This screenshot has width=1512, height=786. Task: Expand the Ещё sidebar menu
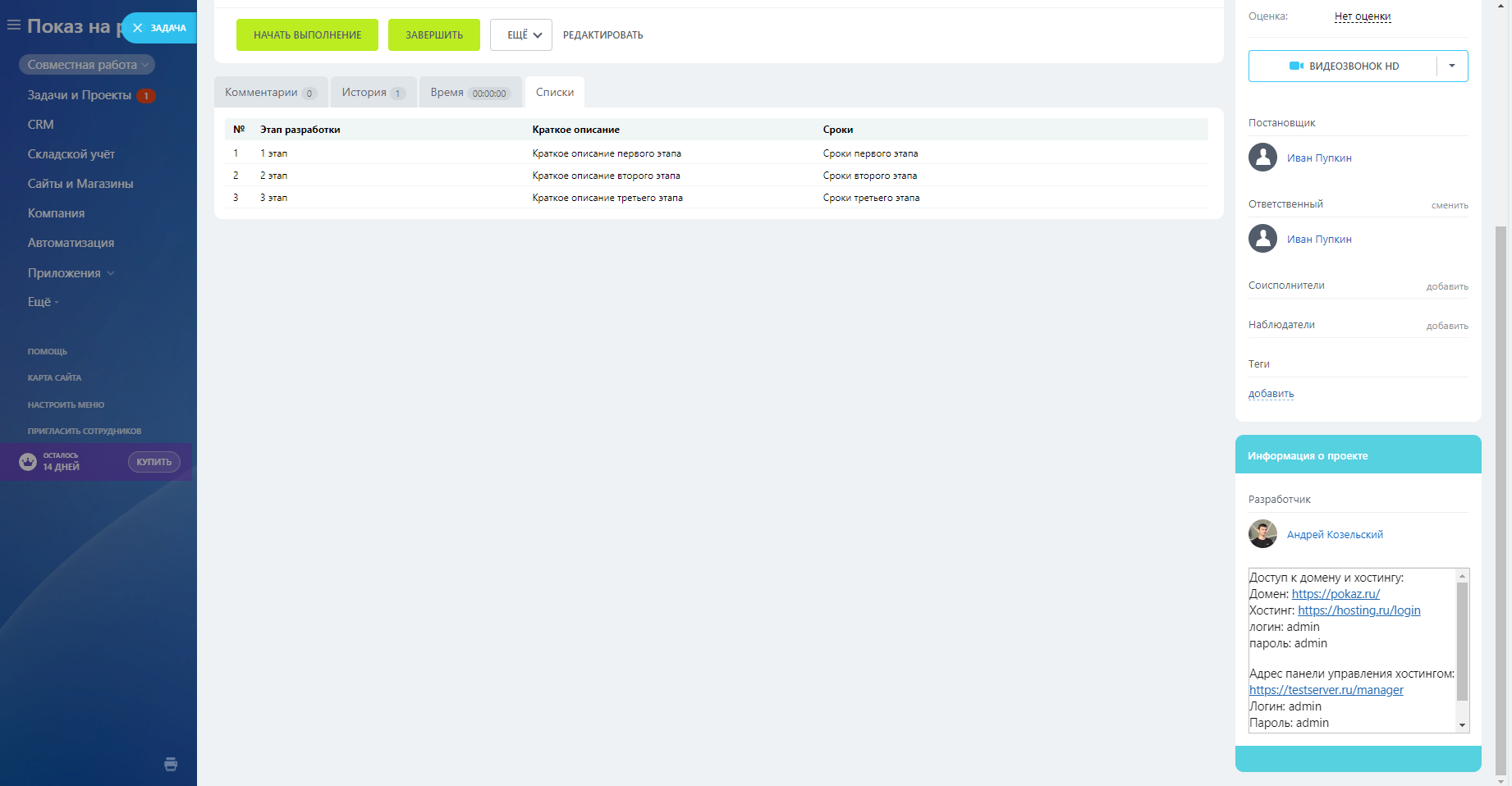tap(44, 302)
